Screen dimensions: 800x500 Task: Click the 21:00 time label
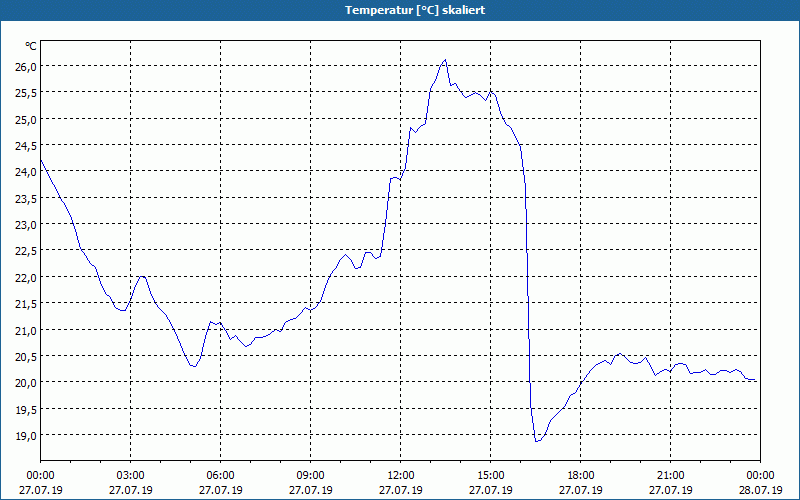click(x=670, y=476)
